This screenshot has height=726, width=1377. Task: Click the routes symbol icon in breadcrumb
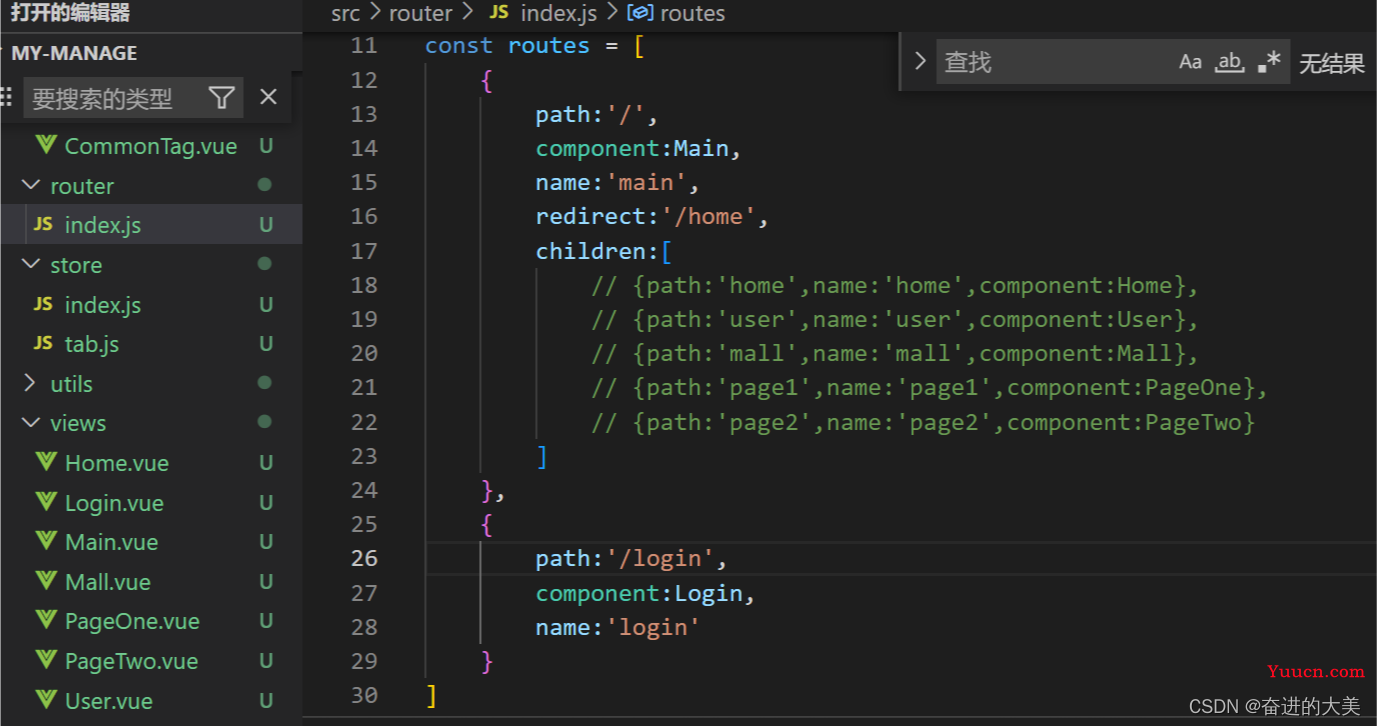point(640,14)
